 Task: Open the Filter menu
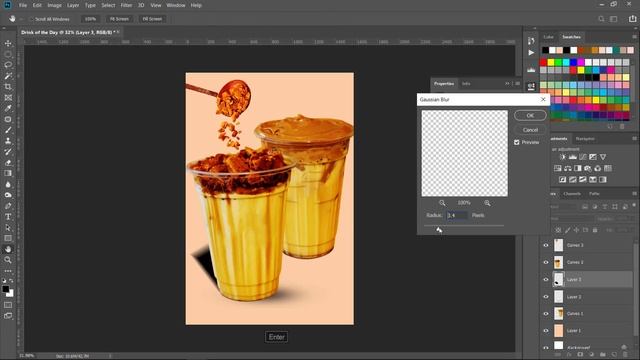click(126, 5)
